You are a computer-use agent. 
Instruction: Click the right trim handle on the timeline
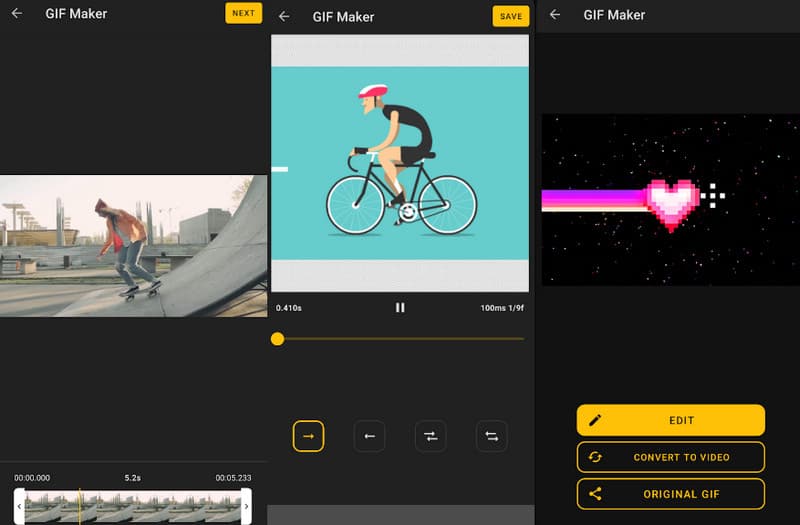click(x=246, y=506)
